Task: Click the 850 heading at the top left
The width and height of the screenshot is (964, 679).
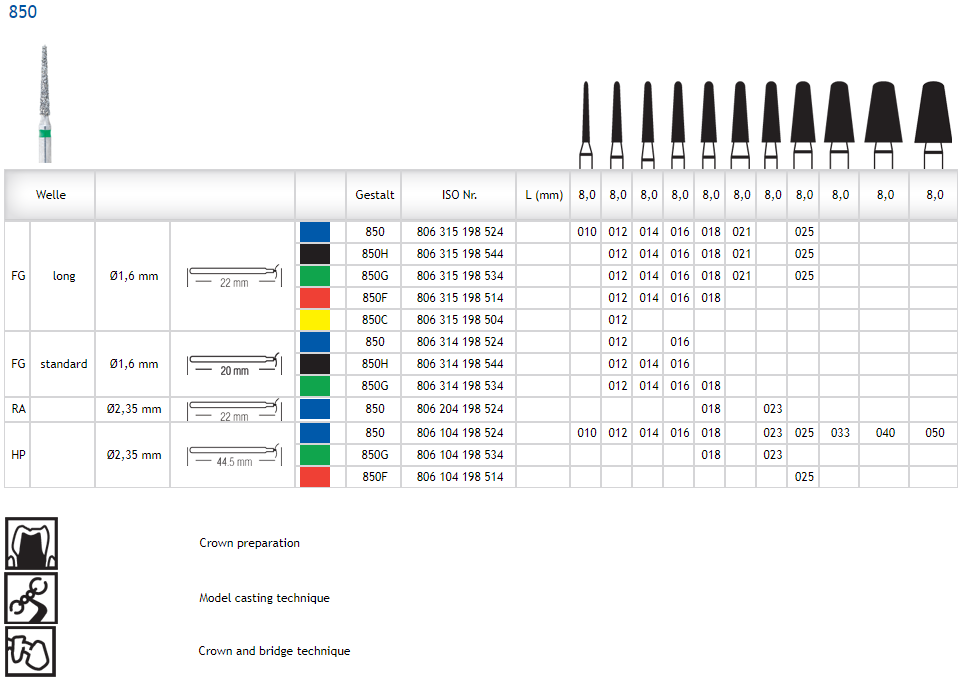Action: (x=22, y=12)
